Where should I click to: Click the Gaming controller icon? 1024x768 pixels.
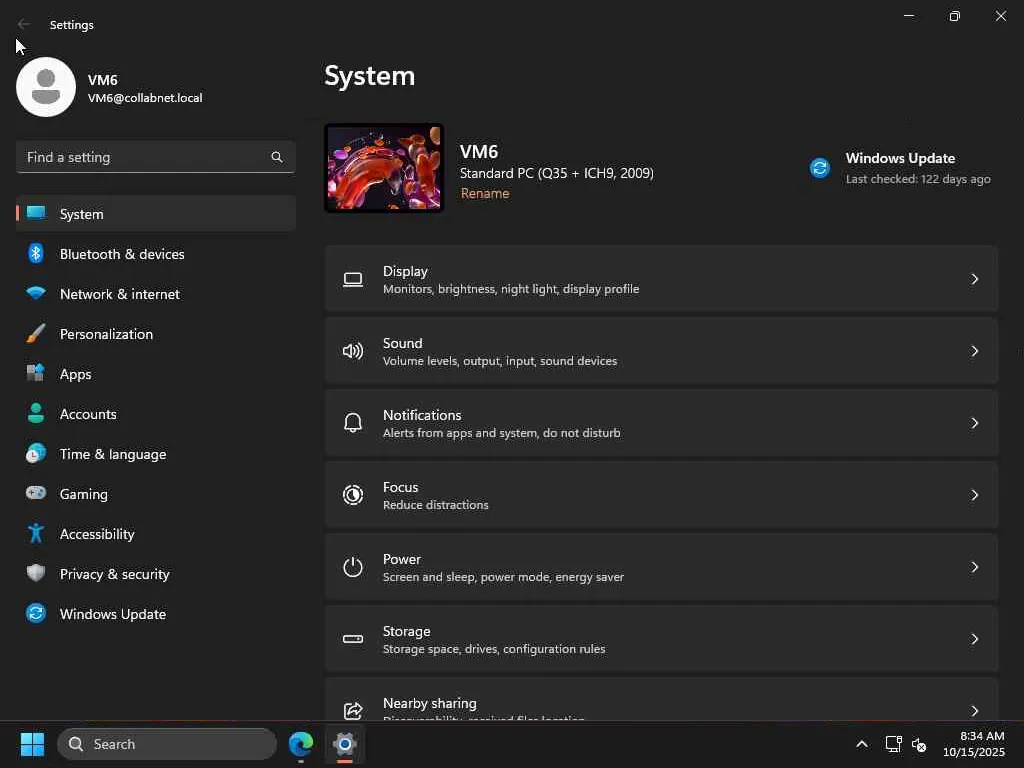(x=36, y=494)
